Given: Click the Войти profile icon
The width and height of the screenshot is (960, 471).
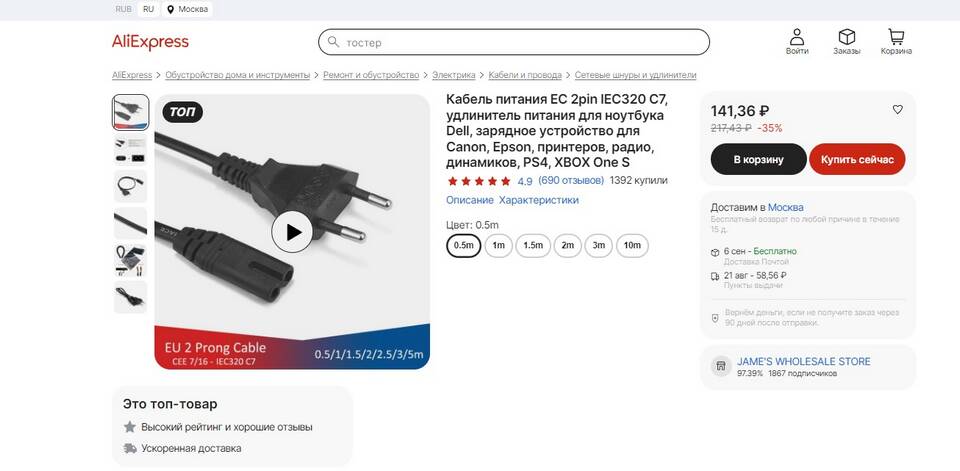Looking at the screenshot, I should pos(797,36).
